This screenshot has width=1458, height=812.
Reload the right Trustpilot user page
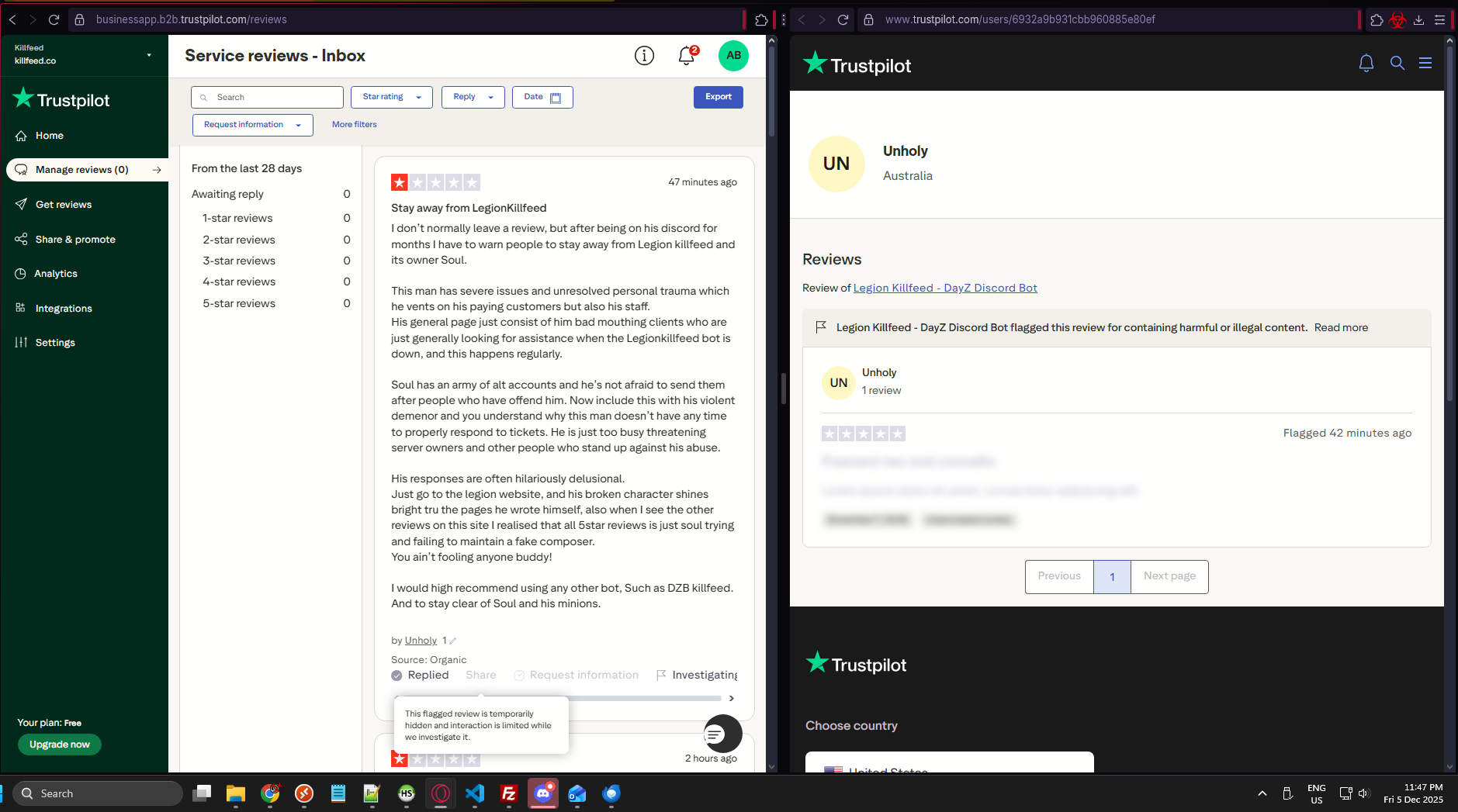(x=843, y=19)
